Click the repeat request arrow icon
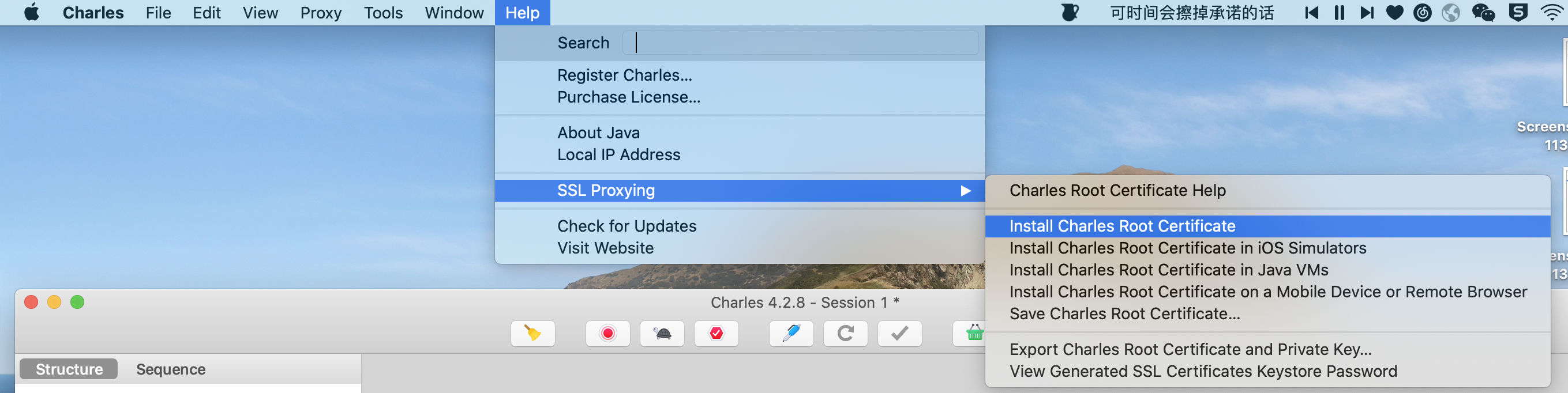 tap(845, 334)
